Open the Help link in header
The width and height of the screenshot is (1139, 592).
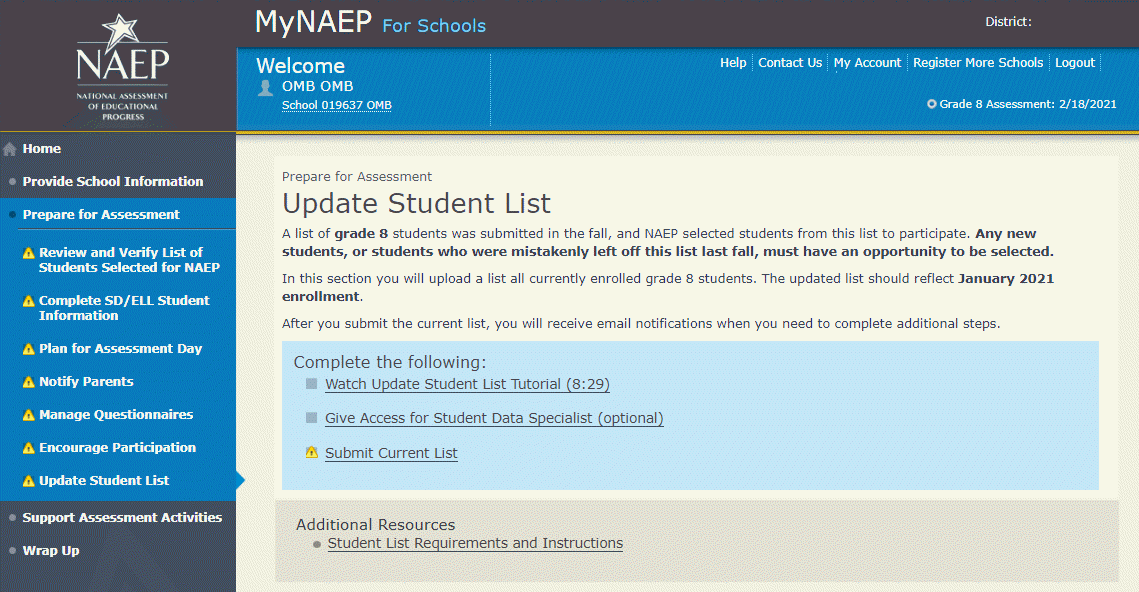[733, 62]
